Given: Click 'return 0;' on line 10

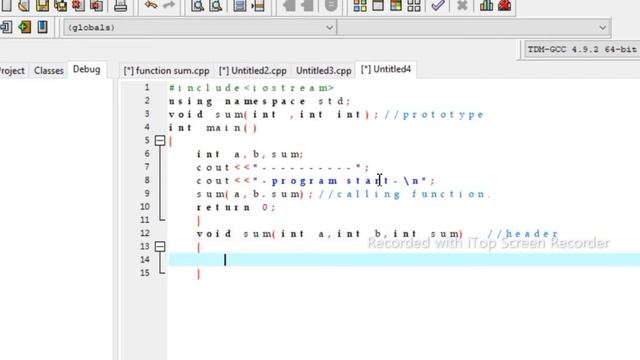Looking at the screenshot, I should pos(236,207).
